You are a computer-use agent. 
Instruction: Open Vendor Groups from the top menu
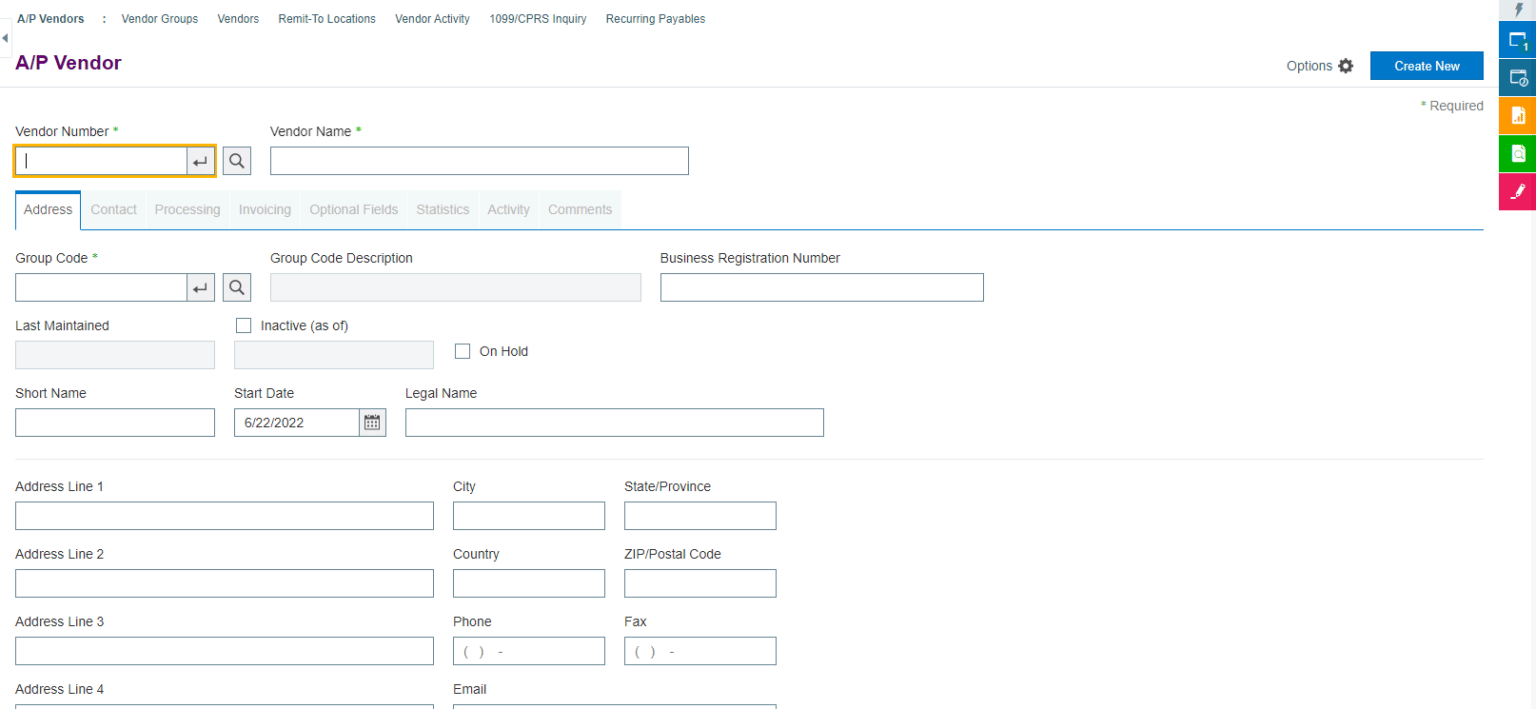[x=159, y=18]
